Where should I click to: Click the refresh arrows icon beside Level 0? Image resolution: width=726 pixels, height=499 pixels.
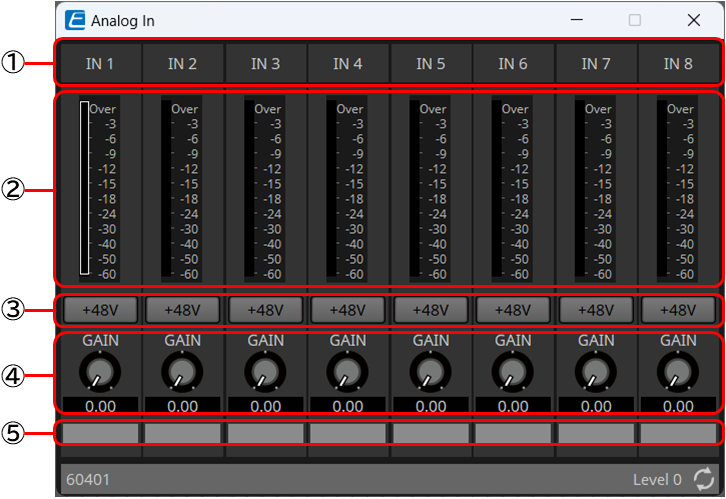703,479
